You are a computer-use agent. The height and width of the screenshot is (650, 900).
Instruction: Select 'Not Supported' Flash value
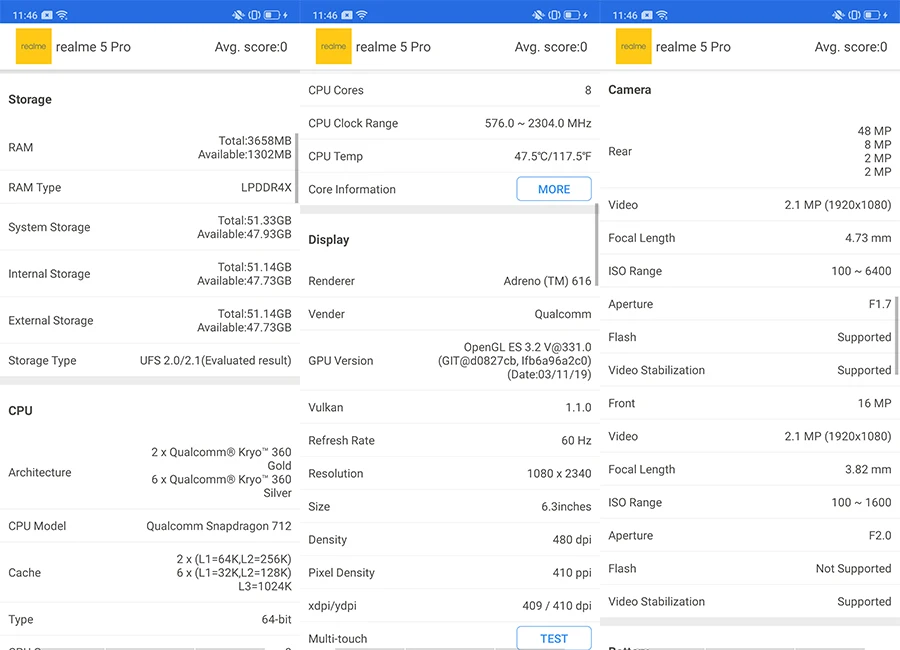(854, 568)
